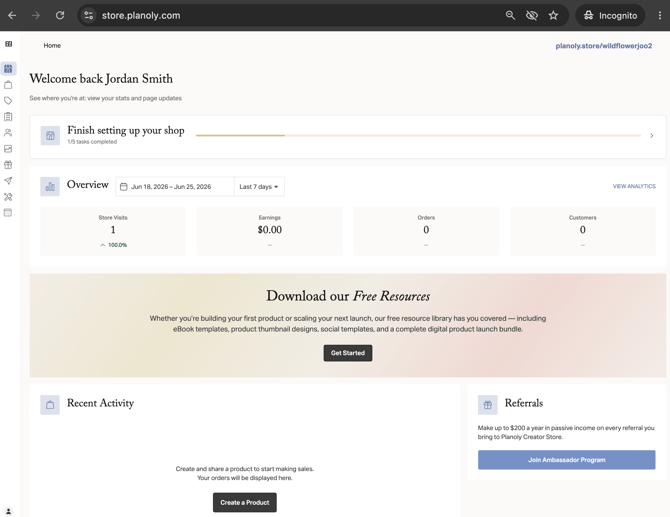
Task: Open the analytics chart icon in sidebar
Action: pos(8,149)
